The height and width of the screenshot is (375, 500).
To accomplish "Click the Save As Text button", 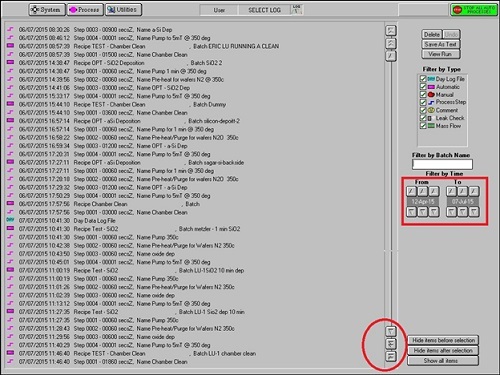I will 441,44.
